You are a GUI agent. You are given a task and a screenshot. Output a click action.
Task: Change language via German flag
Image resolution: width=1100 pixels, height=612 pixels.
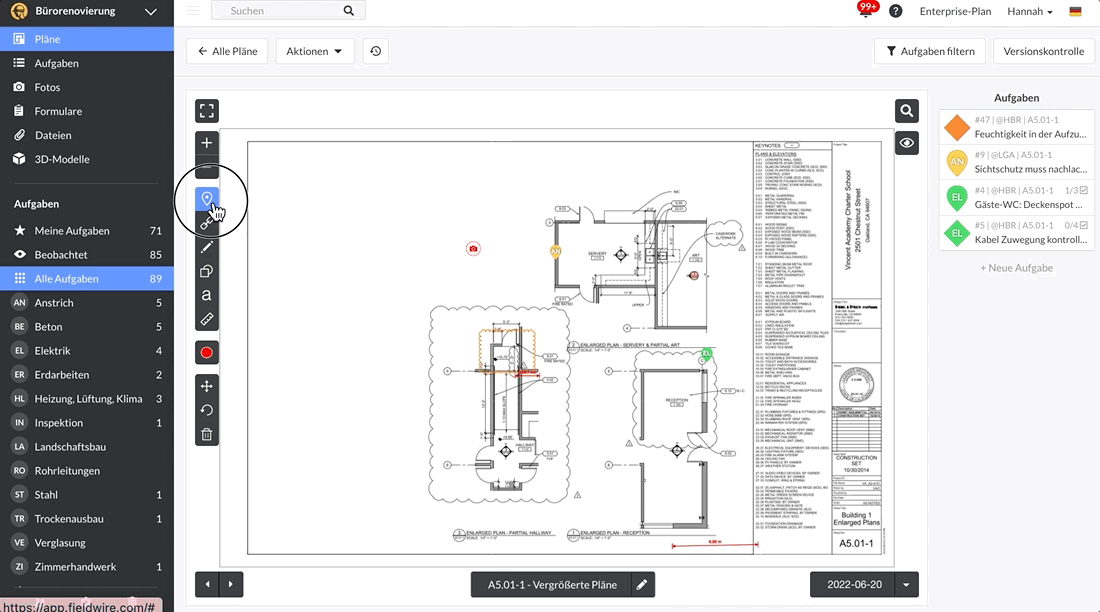point(1075,11)
